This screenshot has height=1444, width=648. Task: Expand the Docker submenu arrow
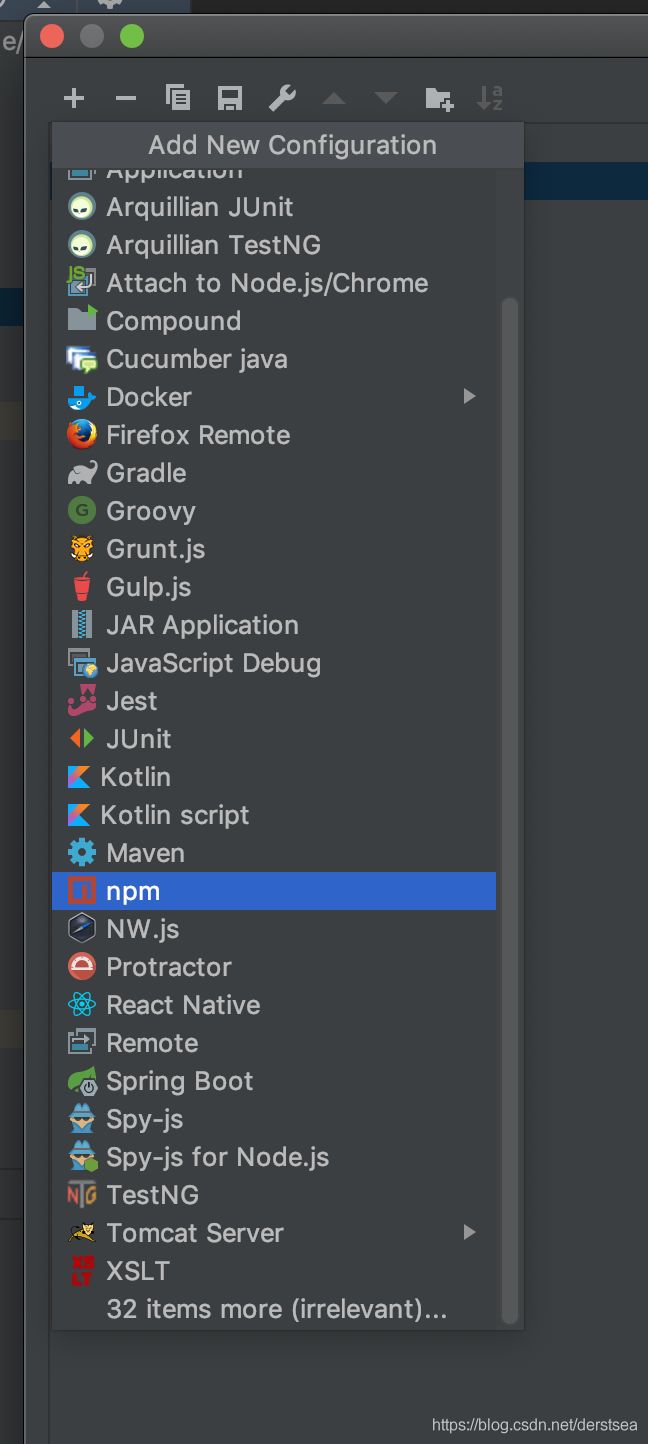[x=469, y=397]
